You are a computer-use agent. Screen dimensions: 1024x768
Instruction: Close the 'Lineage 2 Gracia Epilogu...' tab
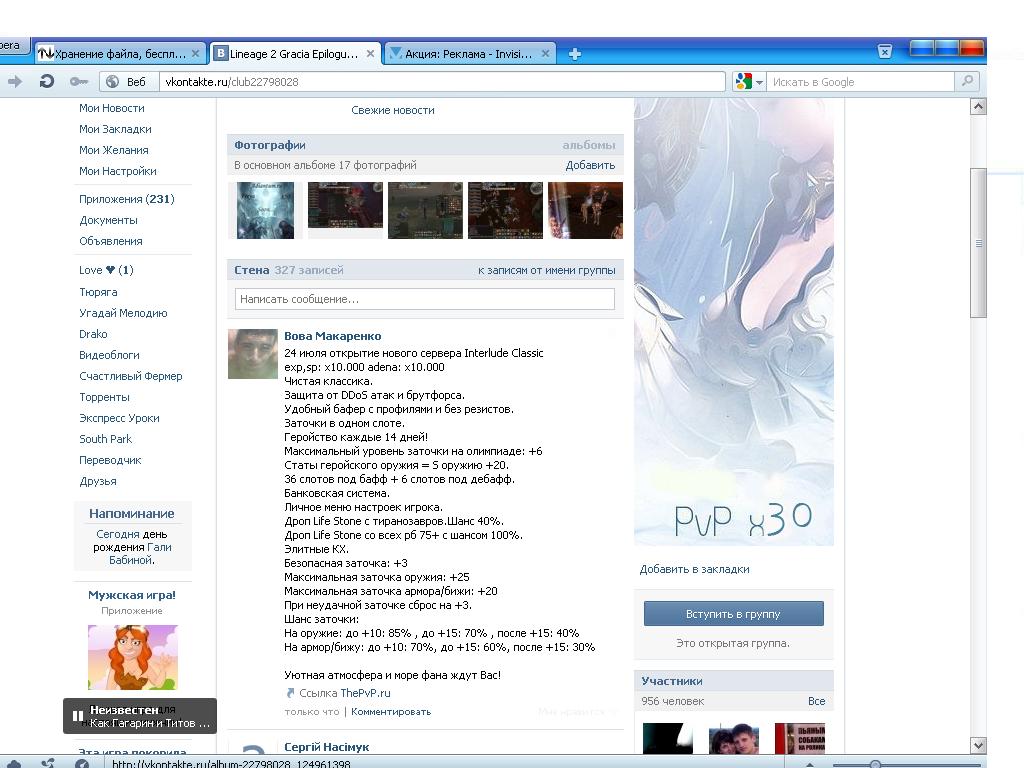[370, 54]
